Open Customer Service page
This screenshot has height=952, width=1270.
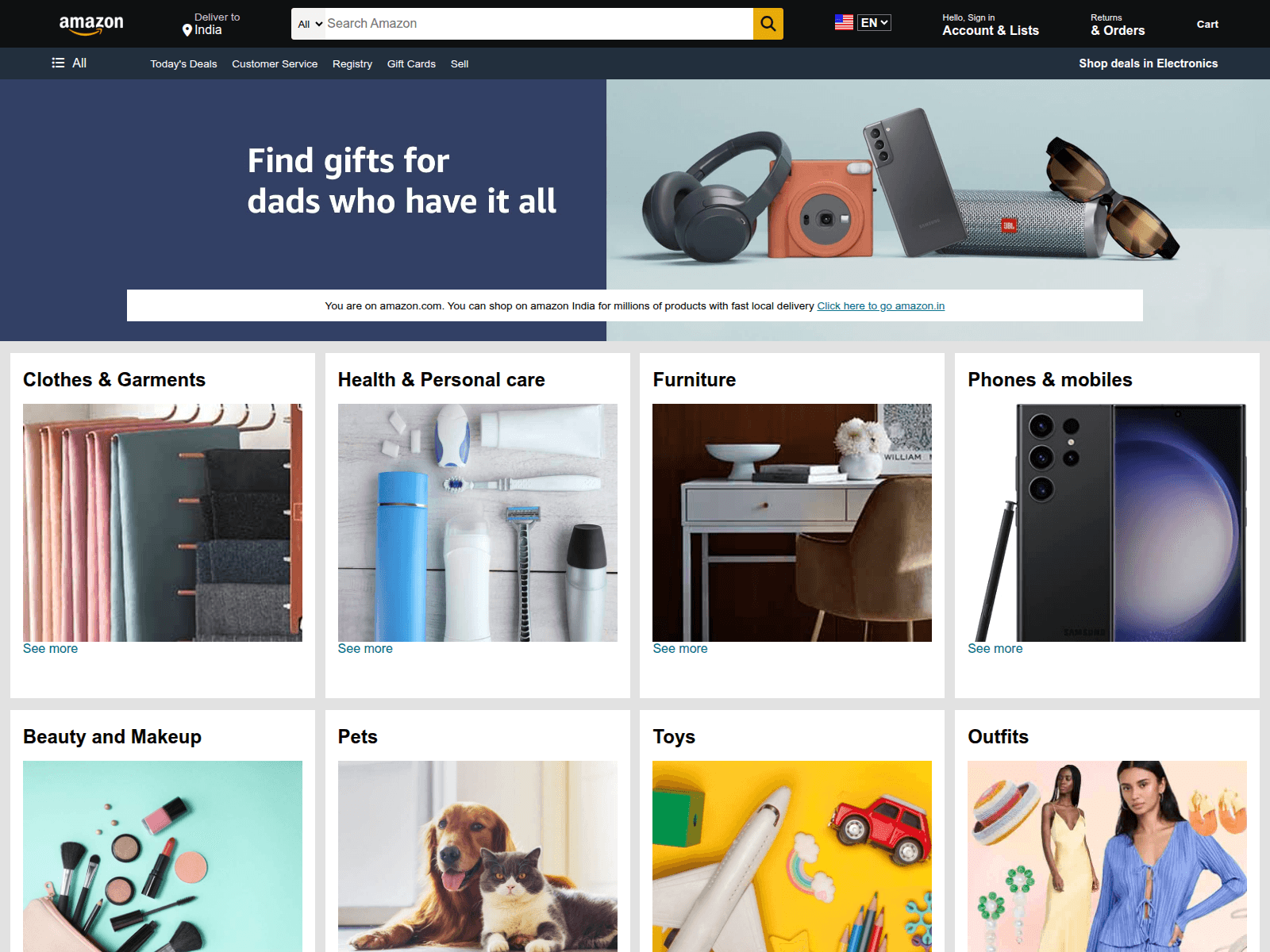click(275, 64)
